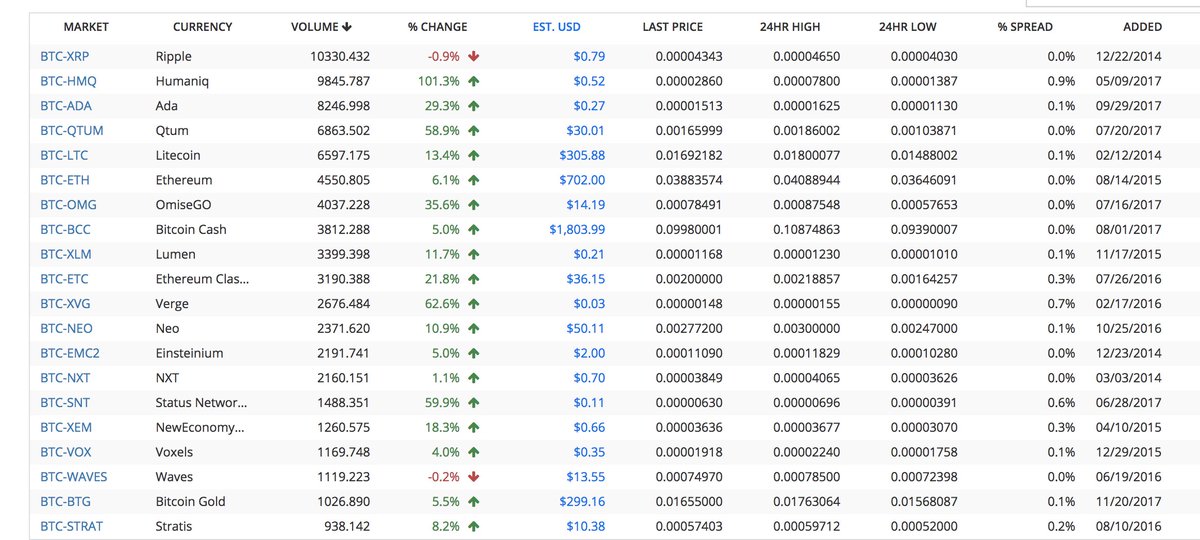The image size is (1200, 540).
Task: Click the green up arrow in Qtum row
Action: 473,131
